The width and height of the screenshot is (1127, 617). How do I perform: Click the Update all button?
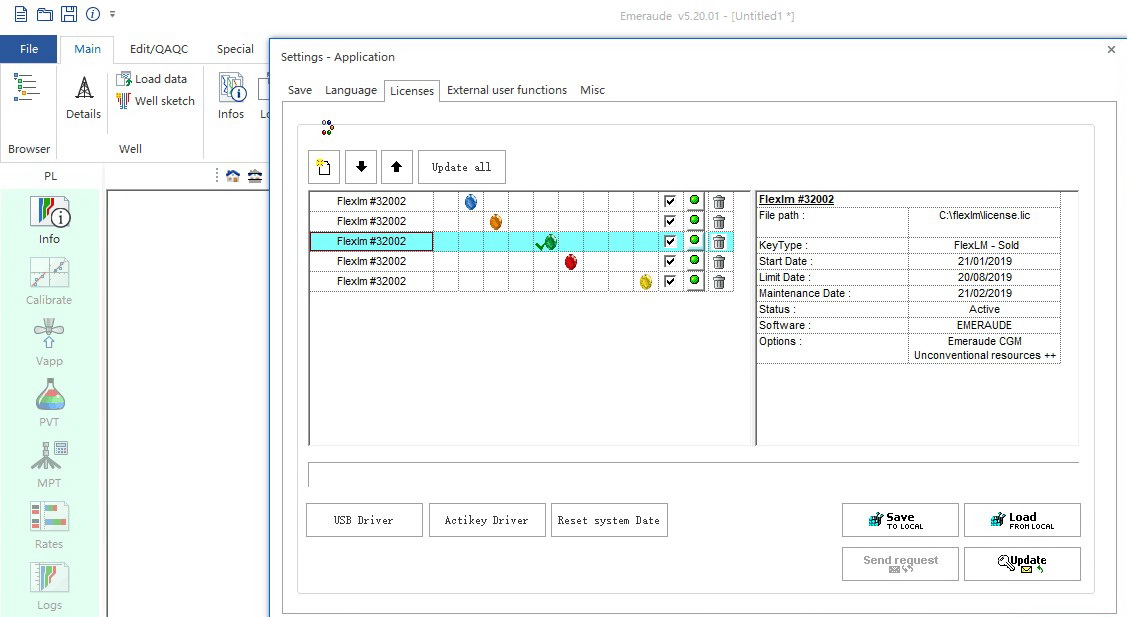pos(461,167)
